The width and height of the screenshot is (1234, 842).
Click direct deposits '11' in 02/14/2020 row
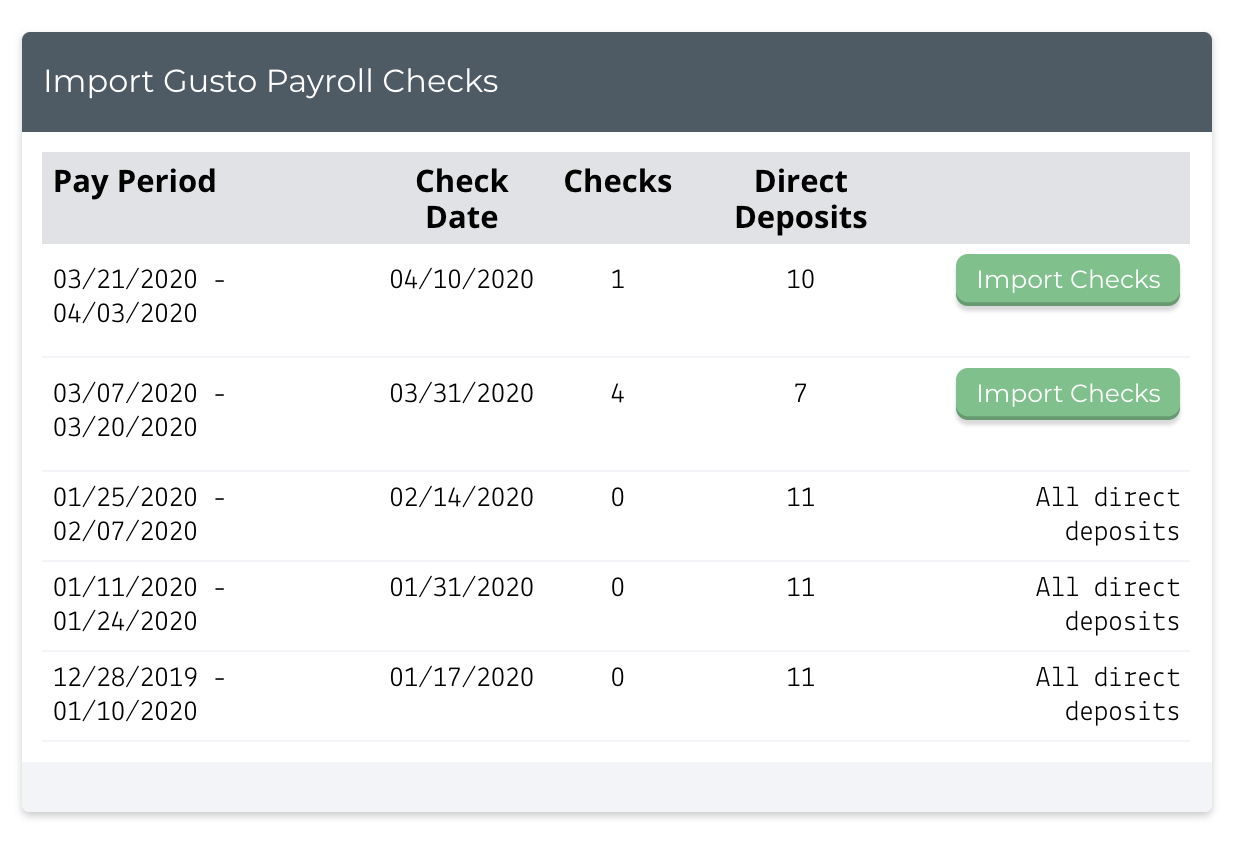coord(801,498)
